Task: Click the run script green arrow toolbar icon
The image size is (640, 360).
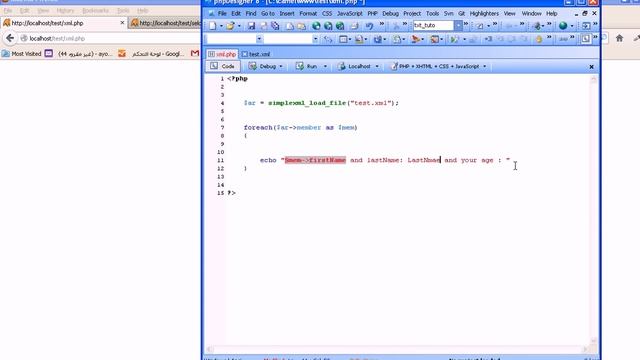Action: [454, 39]
